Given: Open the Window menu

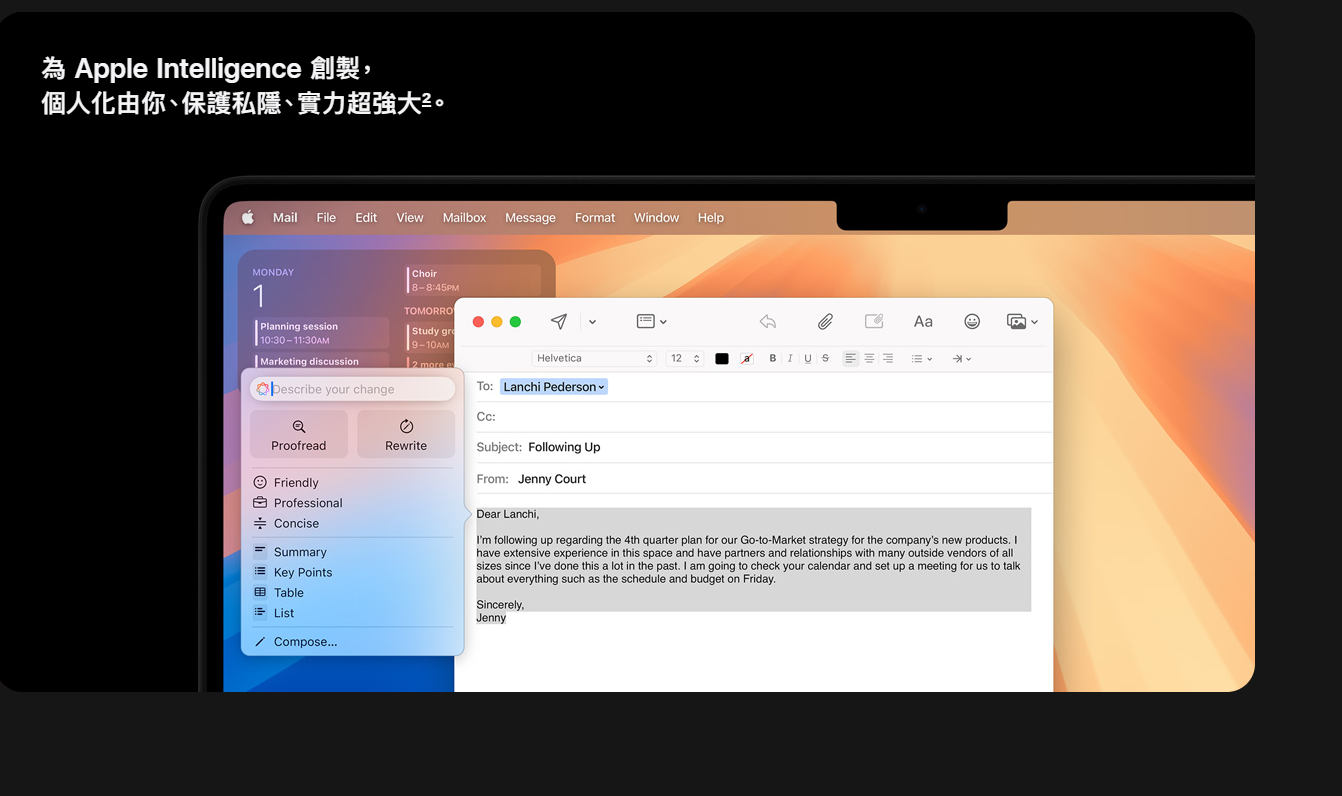Looking at the screenshot, I should [656, 217].
